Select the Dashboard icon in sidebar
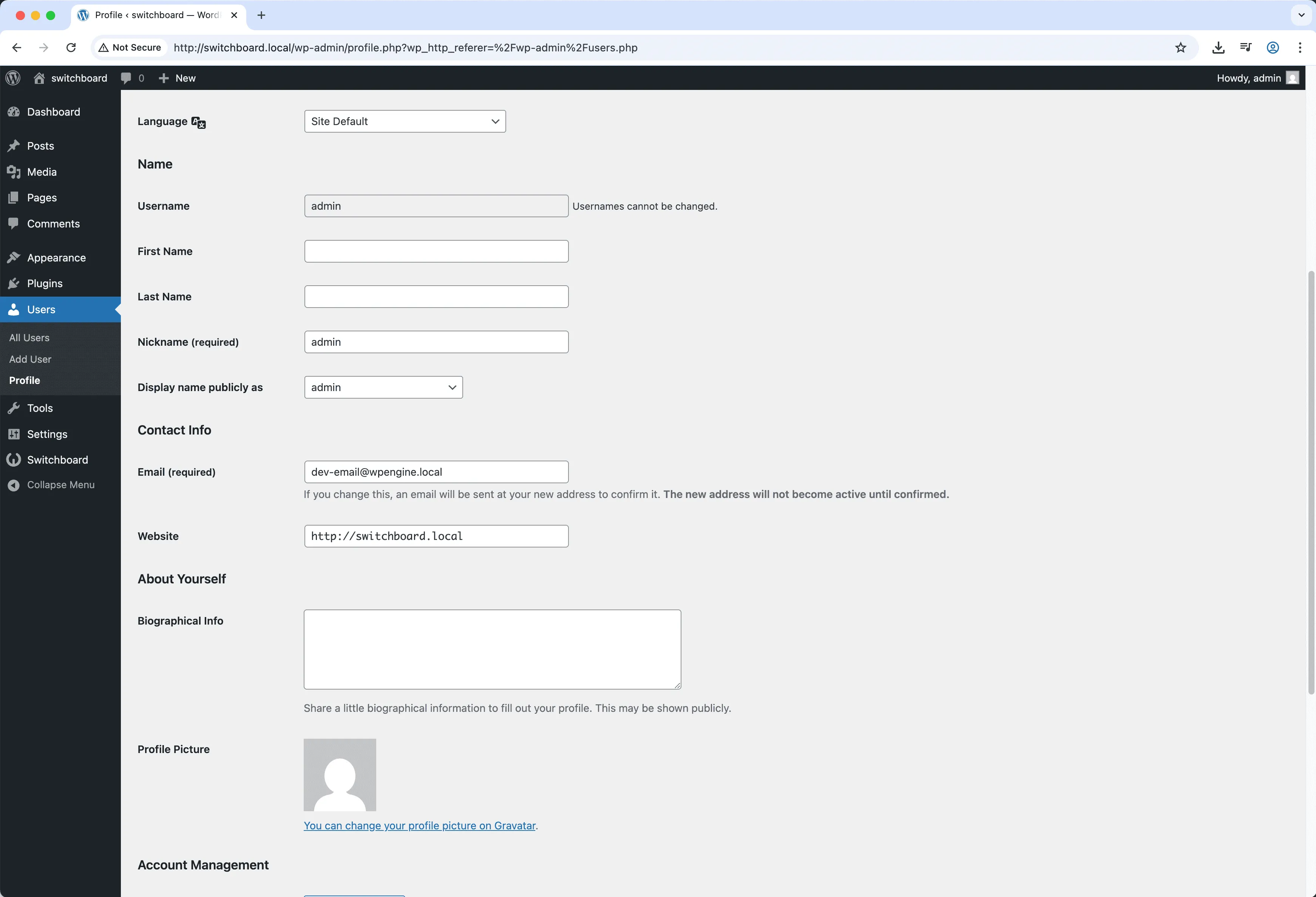Screen dimensions: 1316x897 (14, 111)
